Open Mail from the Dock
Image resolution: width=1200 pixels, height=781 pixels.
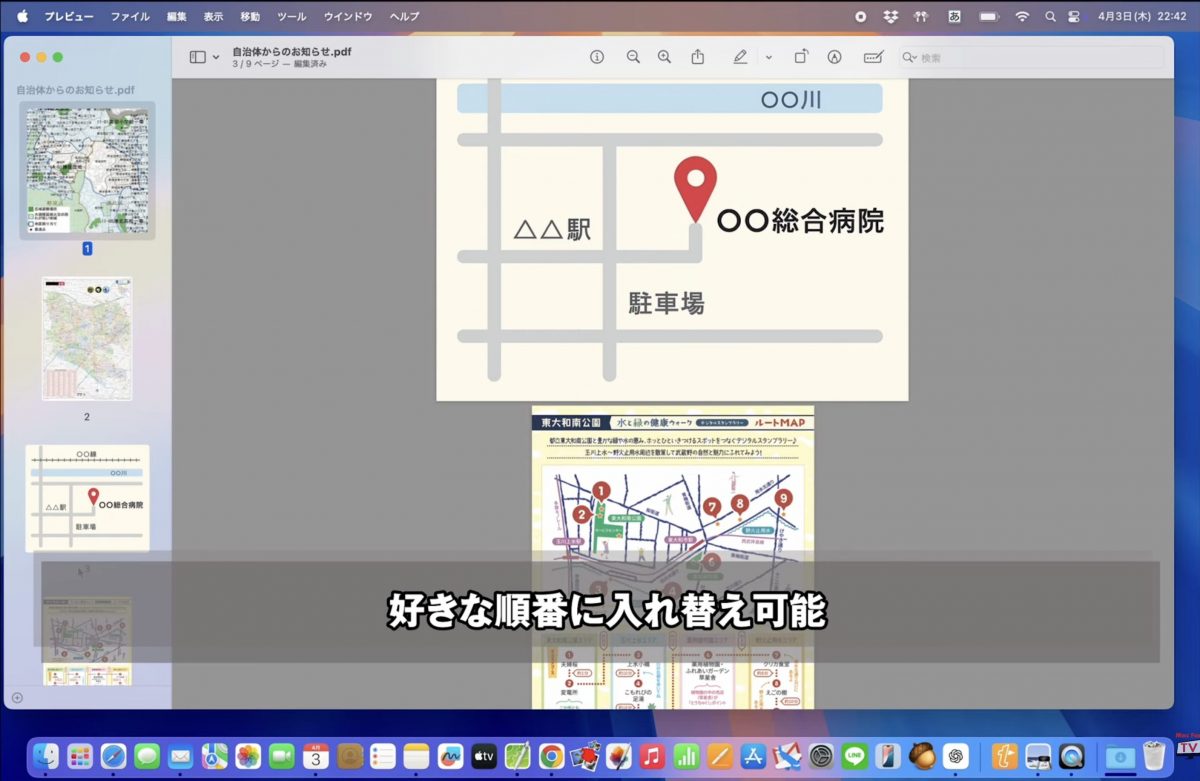[181, 756]
